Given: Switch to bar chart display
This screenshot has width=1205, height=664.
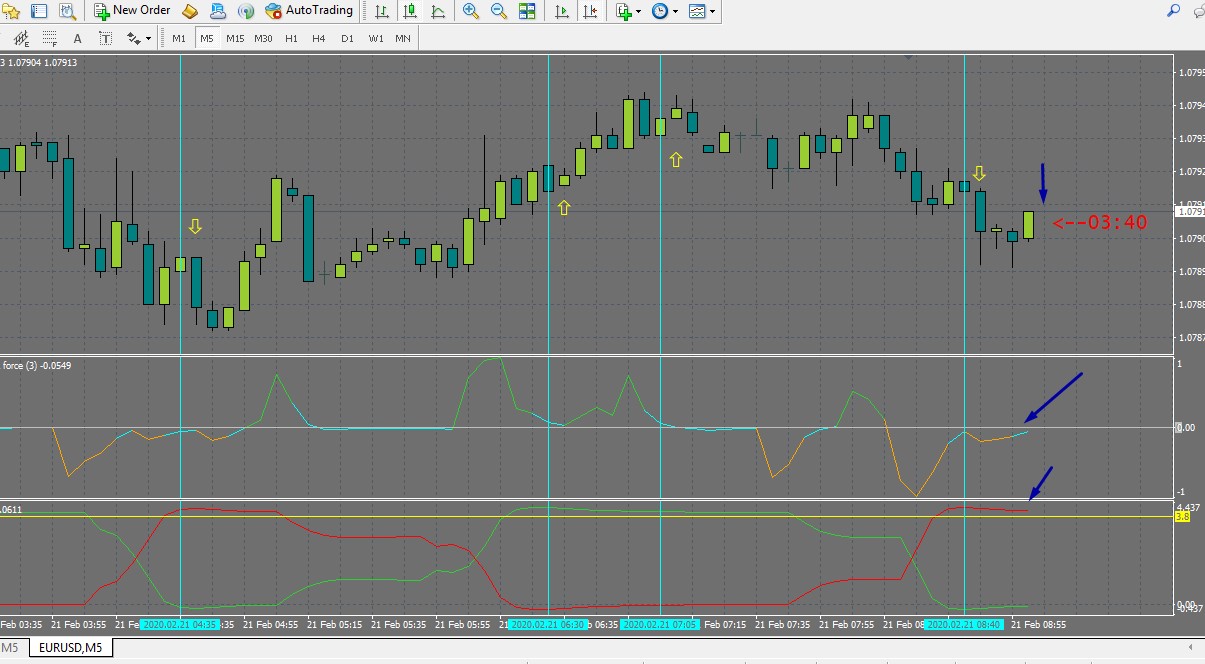Looking at the screenshot, I should click(382, 11).
